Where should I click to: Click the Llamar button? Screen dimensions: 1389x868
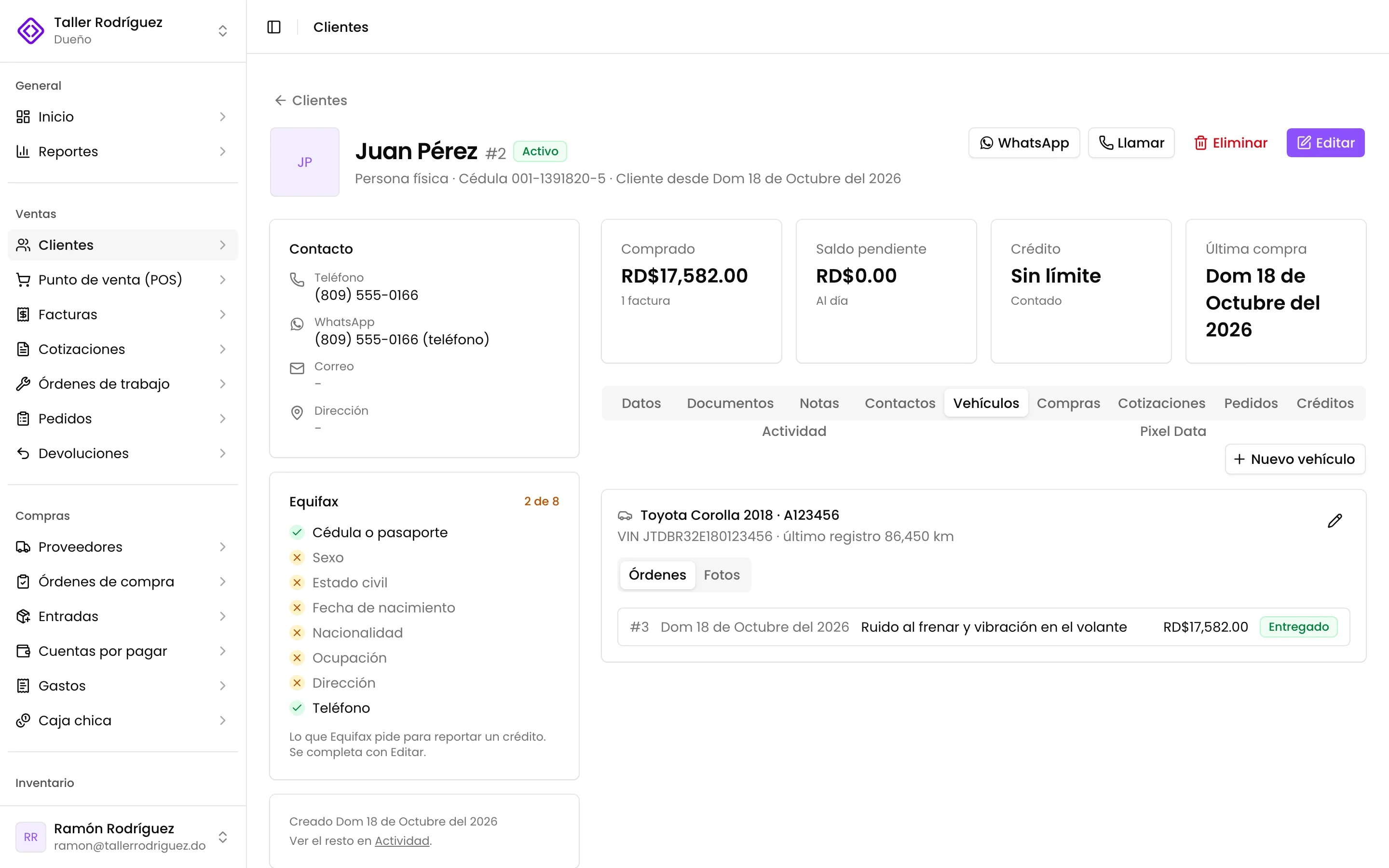[x=1131, y=142]
